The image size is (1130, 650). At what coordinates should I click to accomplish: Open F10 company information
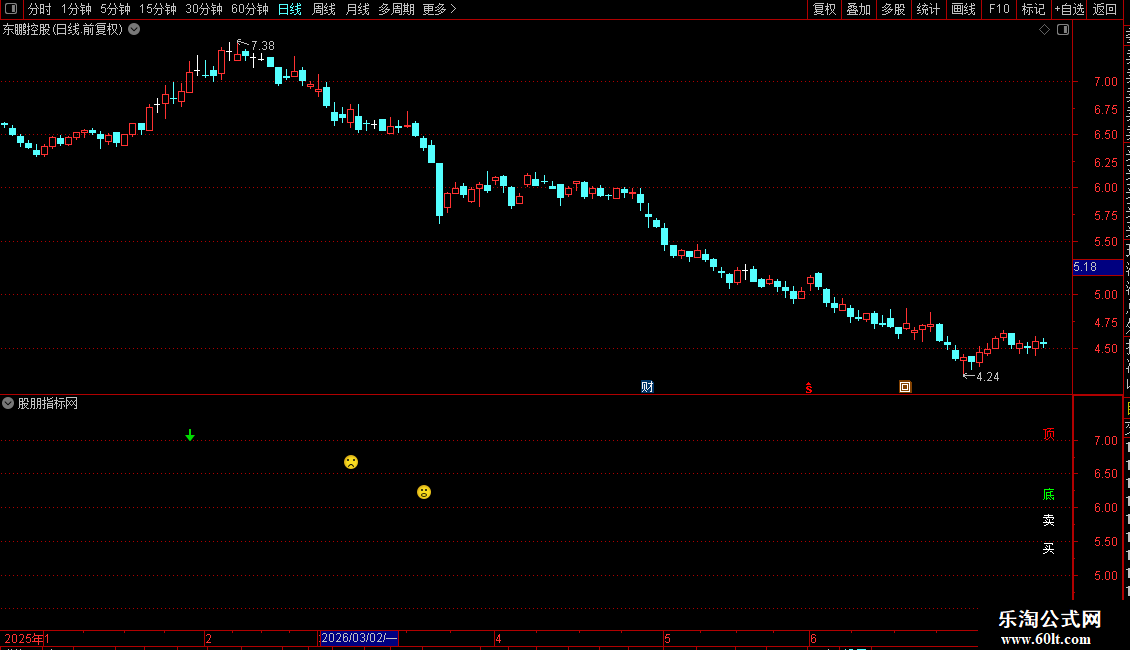999,9
